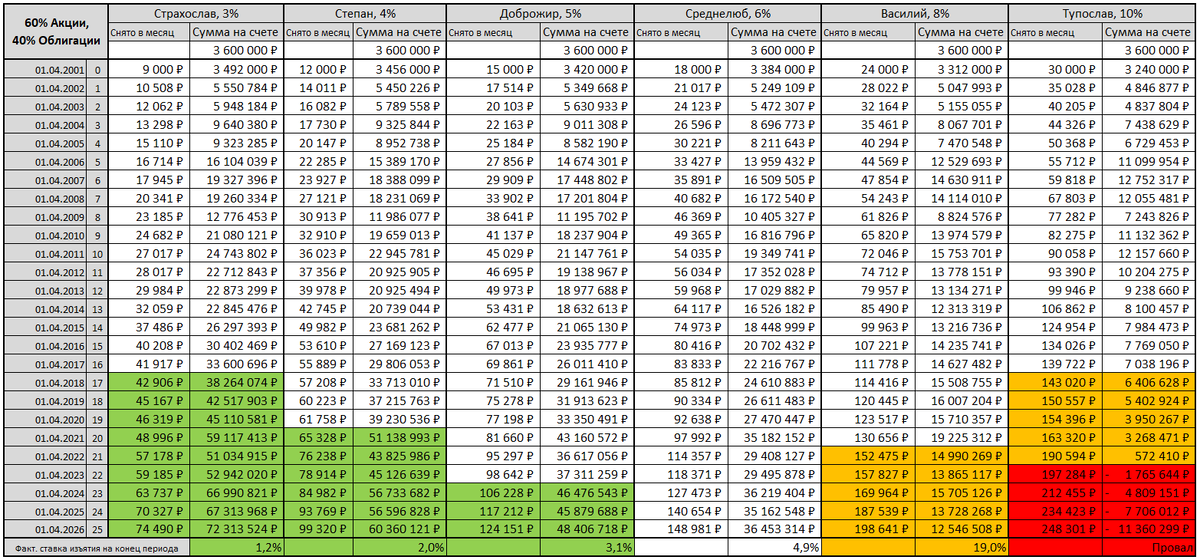Select the green cell "106 228 ₽"
The height and width of the screenshot is (560, 1200).
[493, 491]
